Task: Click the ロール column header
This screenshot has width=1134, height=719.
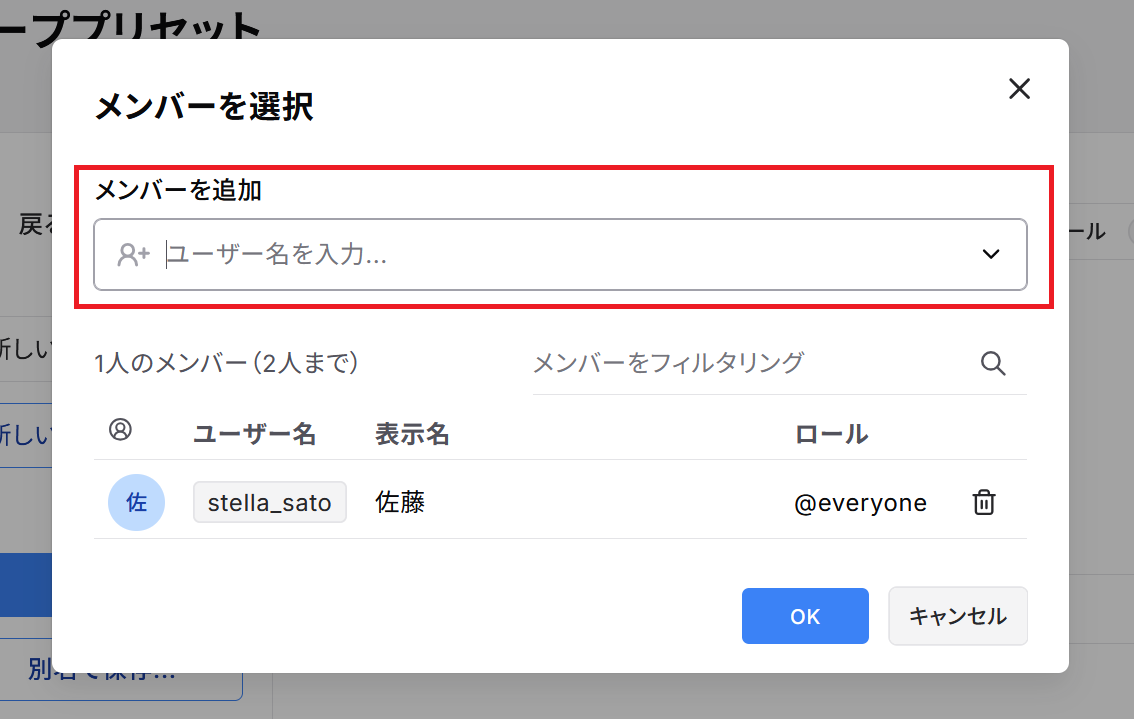Action: click(x=832, y=434)
